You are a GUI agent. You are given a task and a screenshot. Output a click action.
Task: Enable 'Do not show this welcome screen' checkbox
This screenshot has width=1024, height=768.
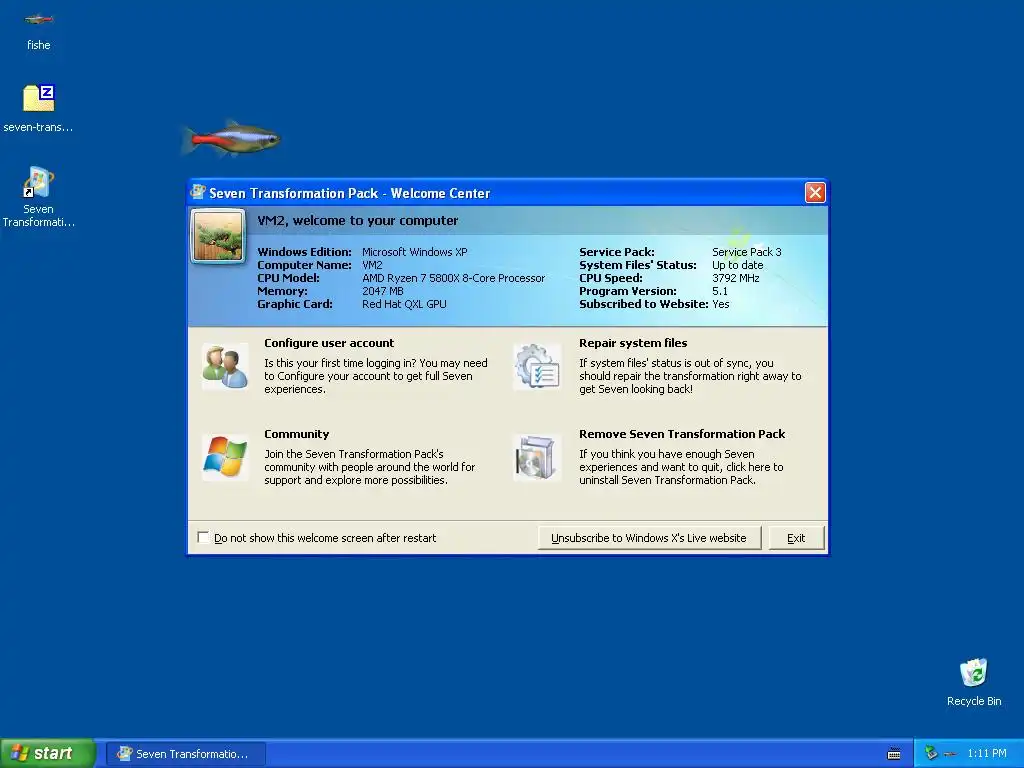[203, 537]
